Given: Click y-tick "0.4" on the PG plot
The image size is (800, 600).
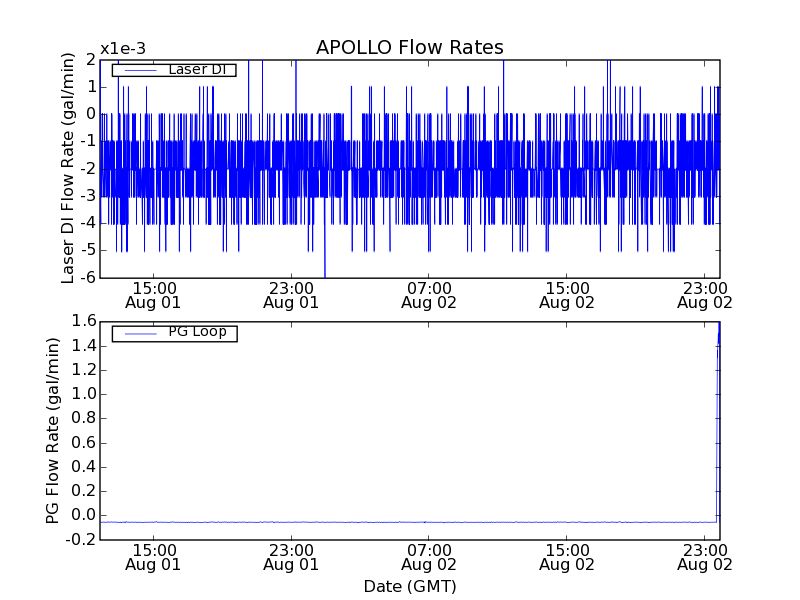Looking at the screenshot, I should [x=84, y=467].
